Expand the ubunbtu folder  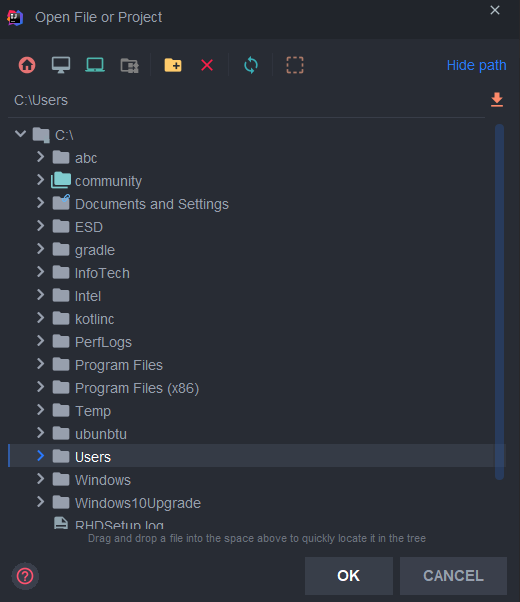click(40, 433)
